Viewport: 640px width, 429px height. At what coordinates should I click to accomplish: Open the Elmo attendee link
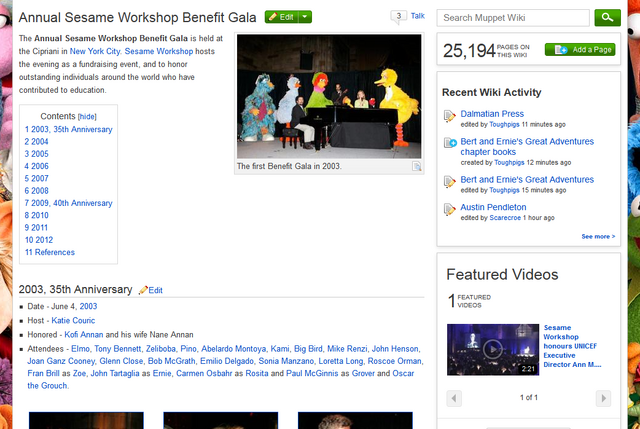coord(80,349)
